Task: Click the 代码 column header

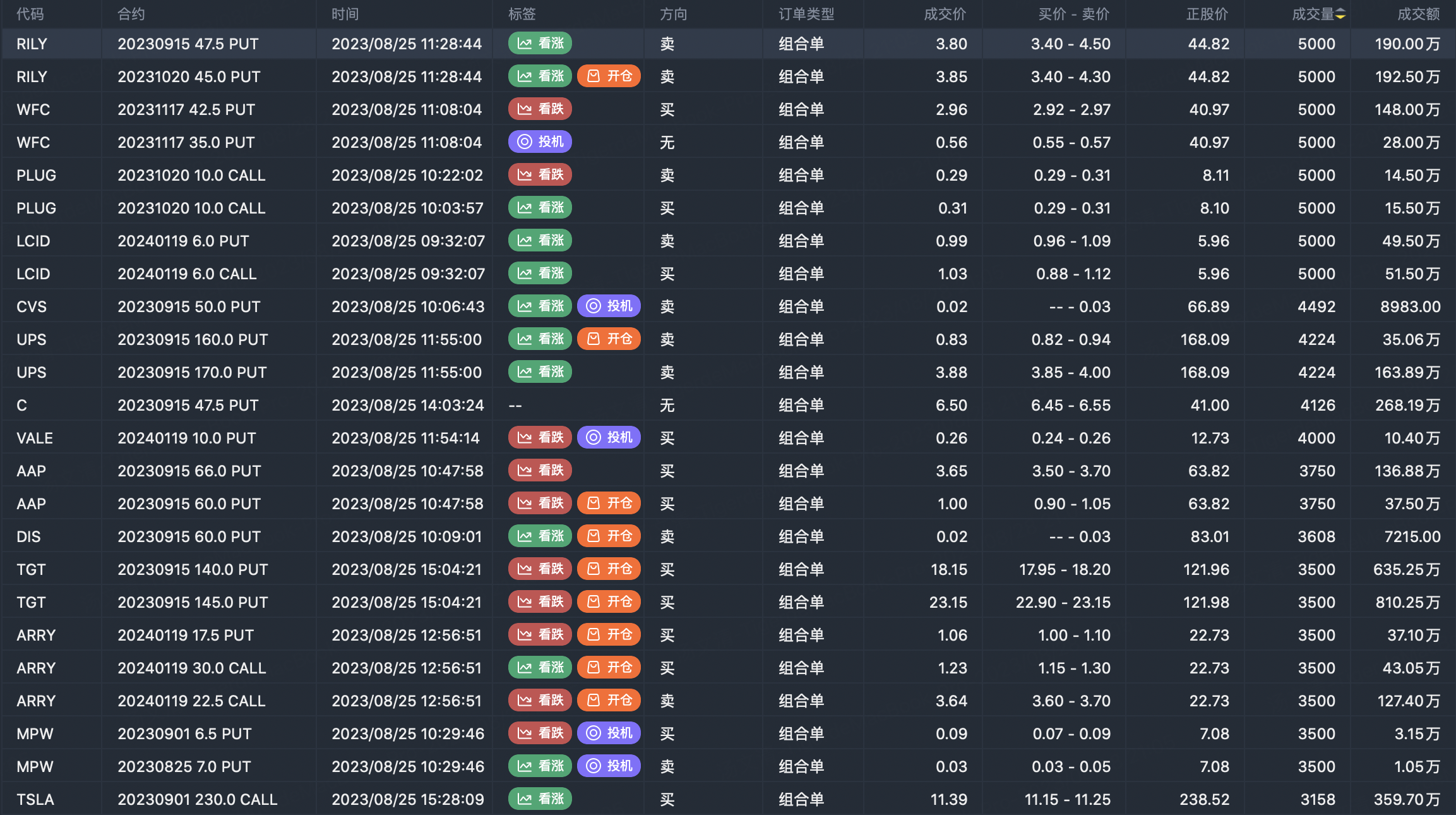Action: [30, 14]
